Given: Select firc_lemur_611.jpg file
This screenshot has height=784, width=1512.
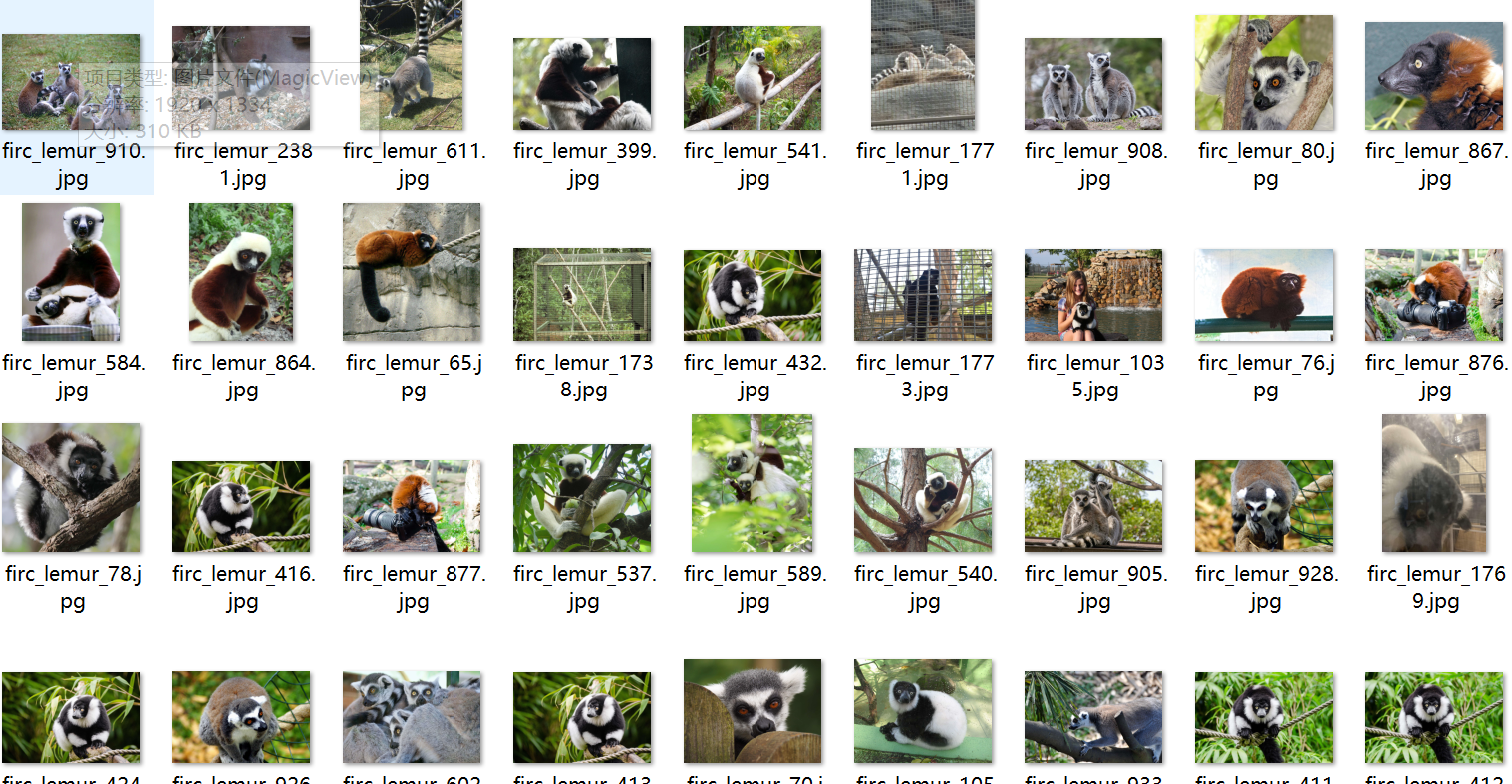Looking at the screenshot, I should tap(412, 65).
